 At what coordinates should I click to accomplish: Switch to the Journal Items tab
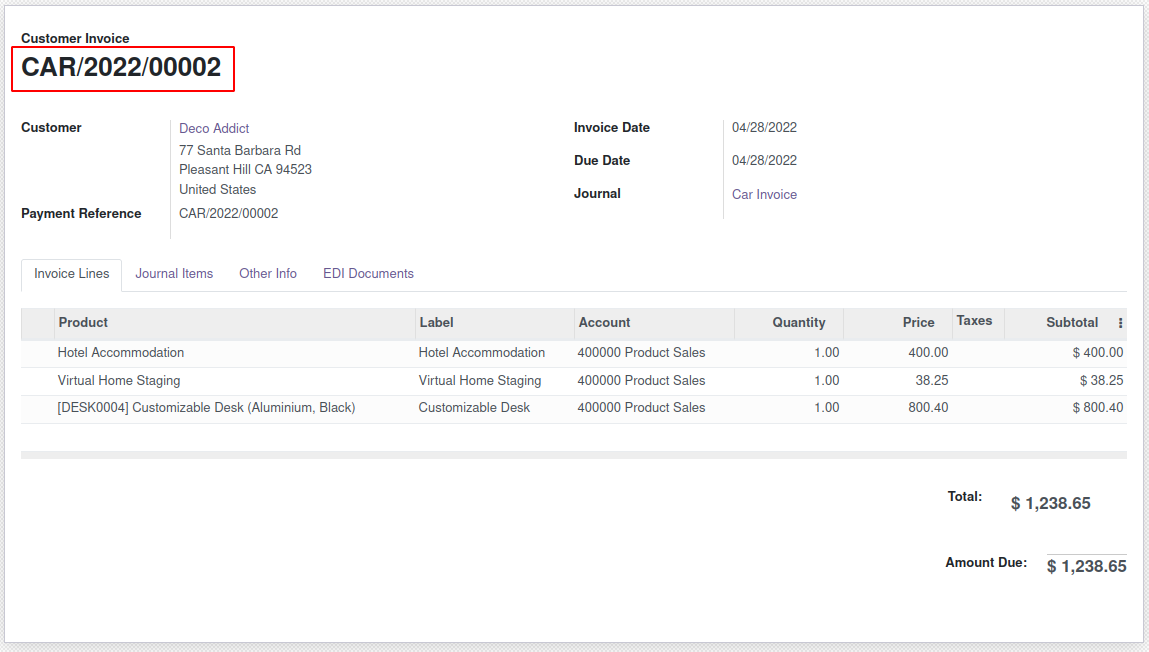[x=174, y=273]
